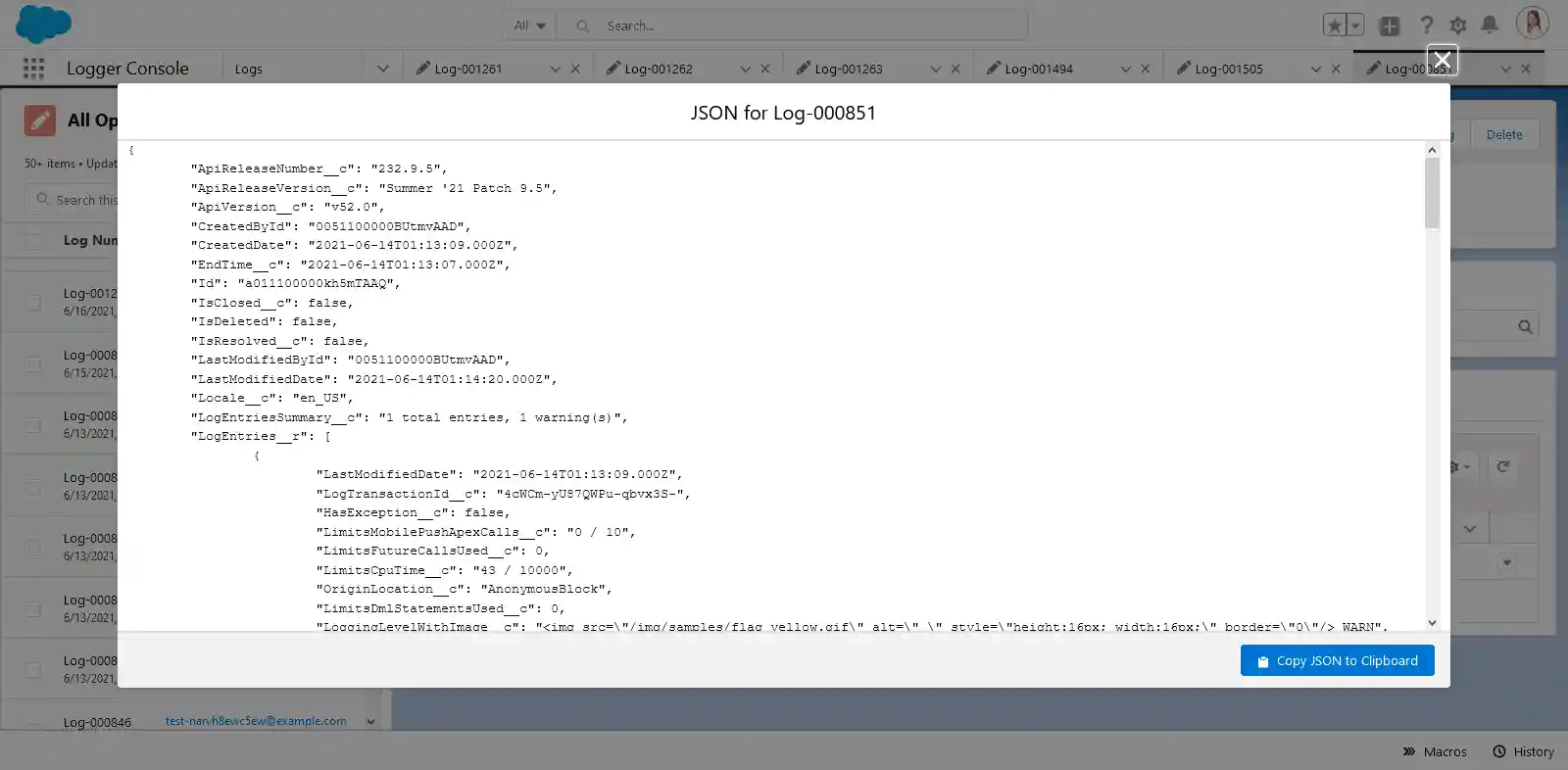
Task: Open Log-001505 tab options chevron
Action: click(1315, 69)
